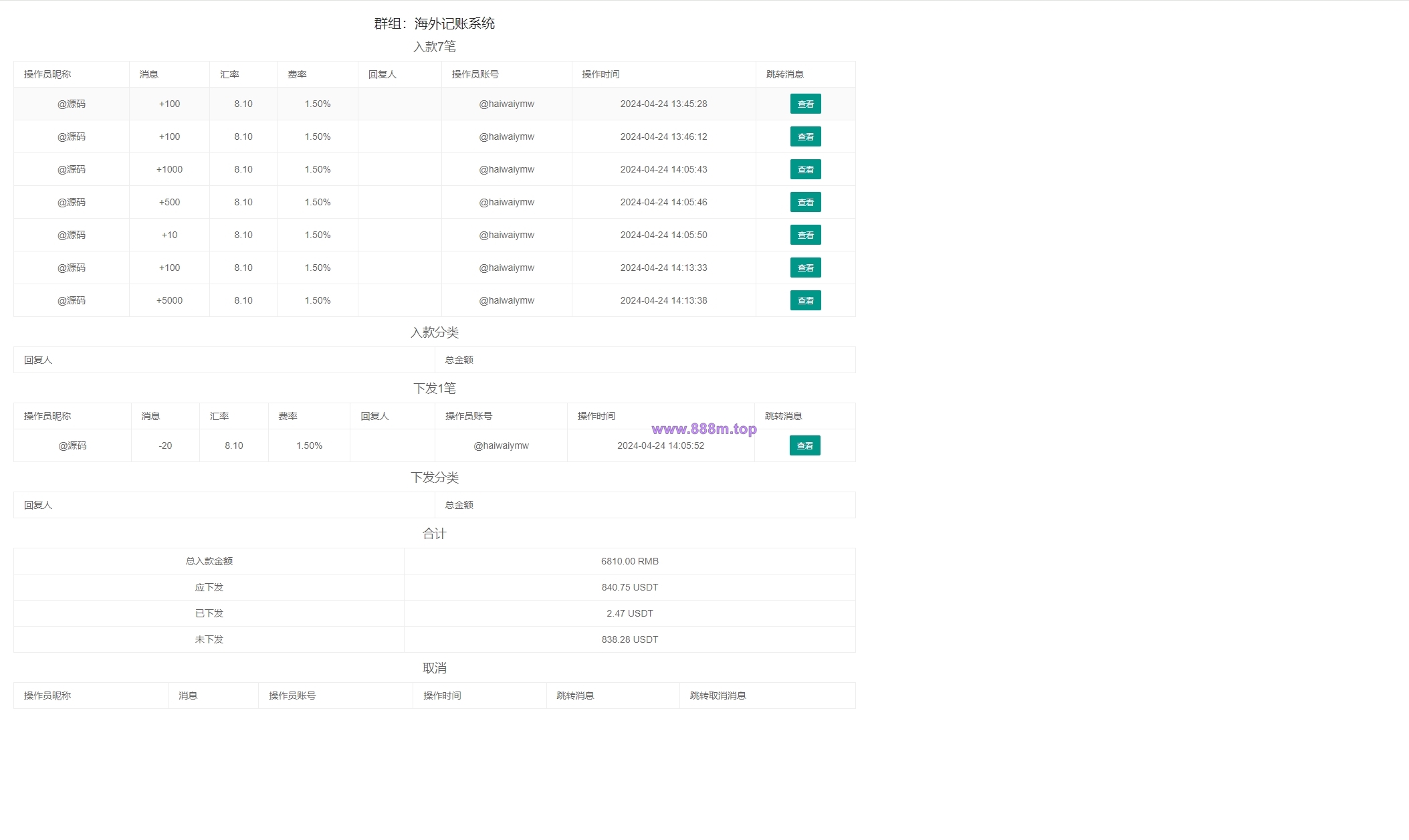1409x840 pixels.
Task: View message for the +10 deposit row
Action: point(805,235)
